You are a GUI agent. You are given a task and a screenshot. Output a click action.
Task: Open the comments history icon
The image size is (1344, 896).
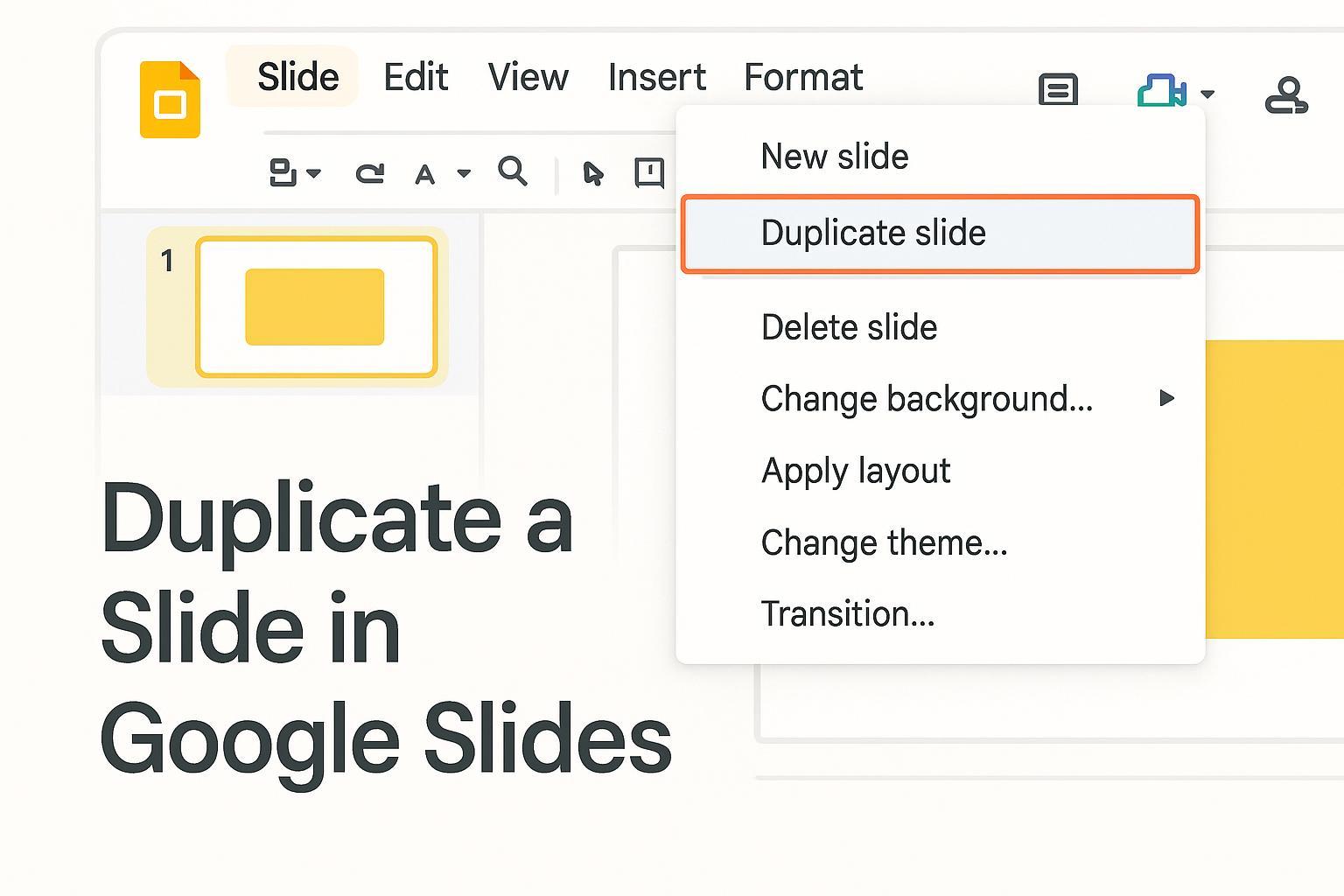pos(1058,89)
